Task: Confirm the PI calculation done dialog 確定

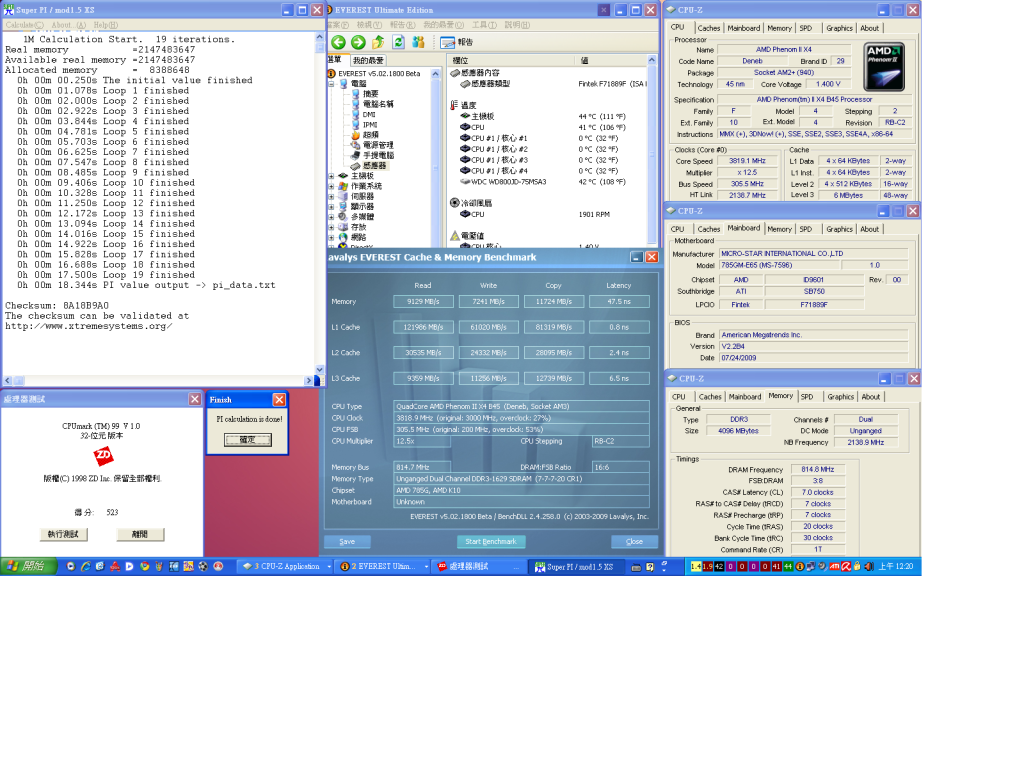Action: [x=248, y=440]
